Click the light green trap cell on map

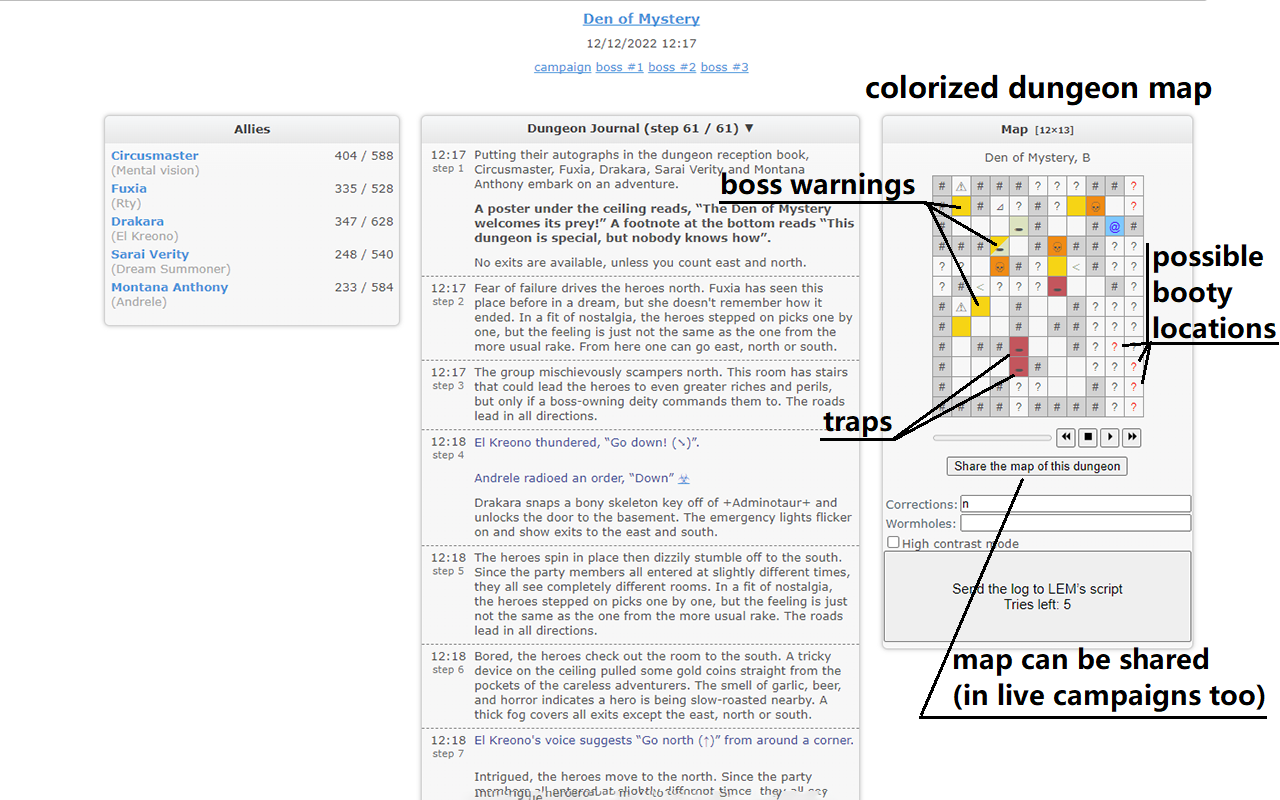(x=1018, y=226)
